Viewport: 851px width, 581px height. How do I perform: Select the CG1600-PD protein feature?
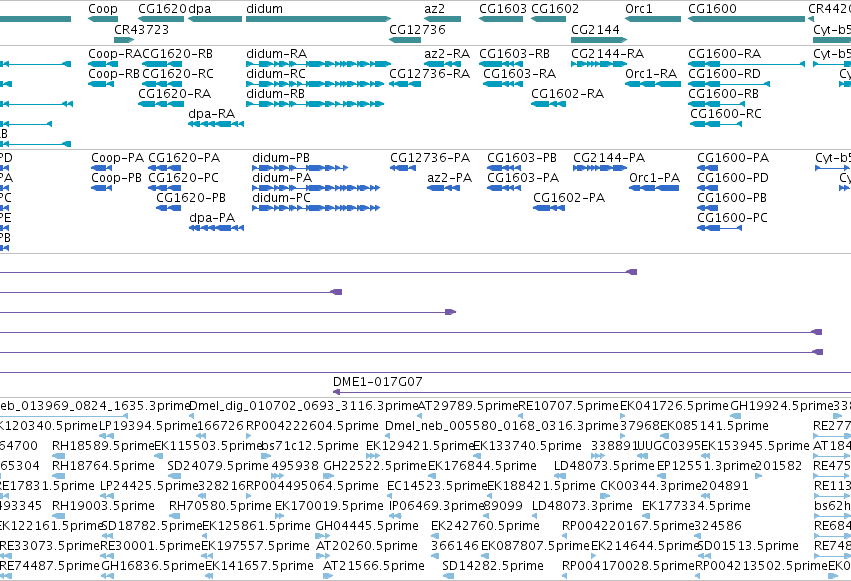[707, 188]
